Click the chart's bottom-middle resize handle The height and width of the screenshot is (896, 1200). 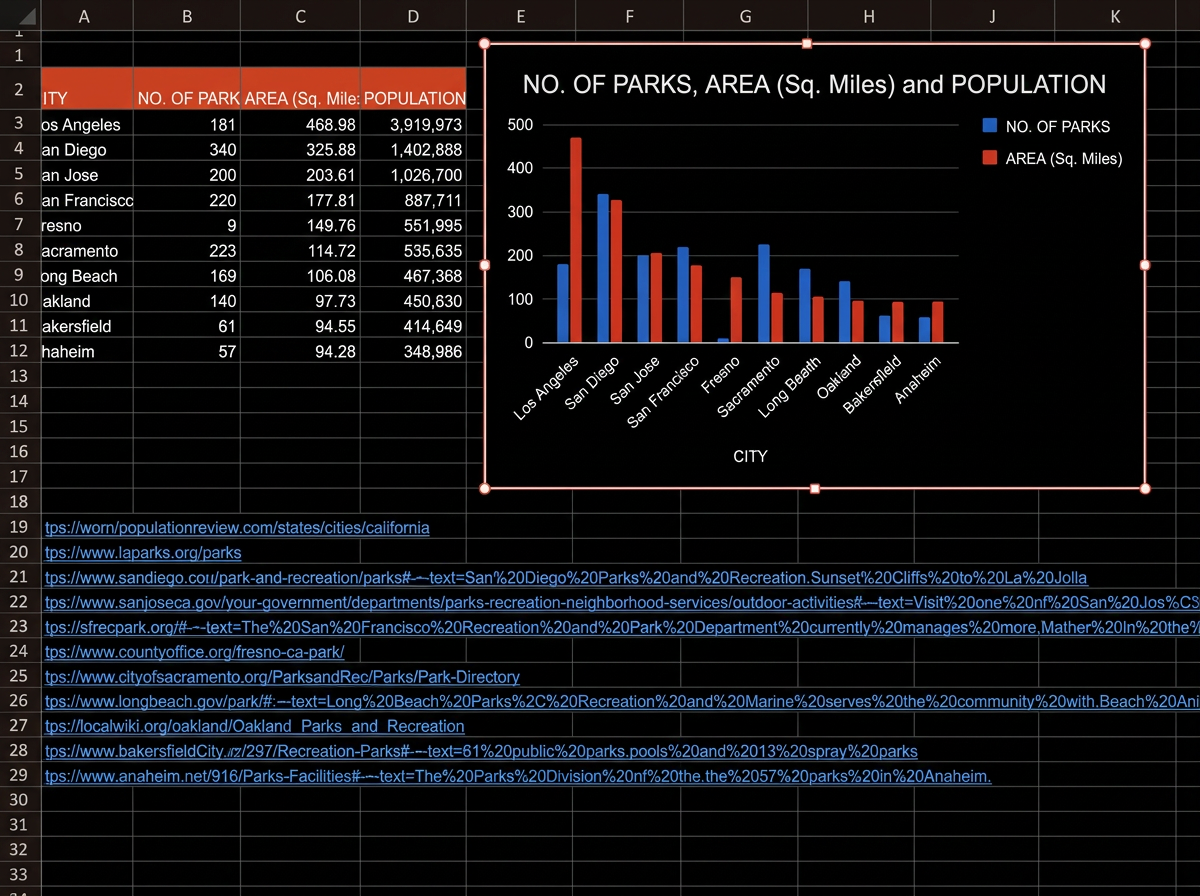815,488
